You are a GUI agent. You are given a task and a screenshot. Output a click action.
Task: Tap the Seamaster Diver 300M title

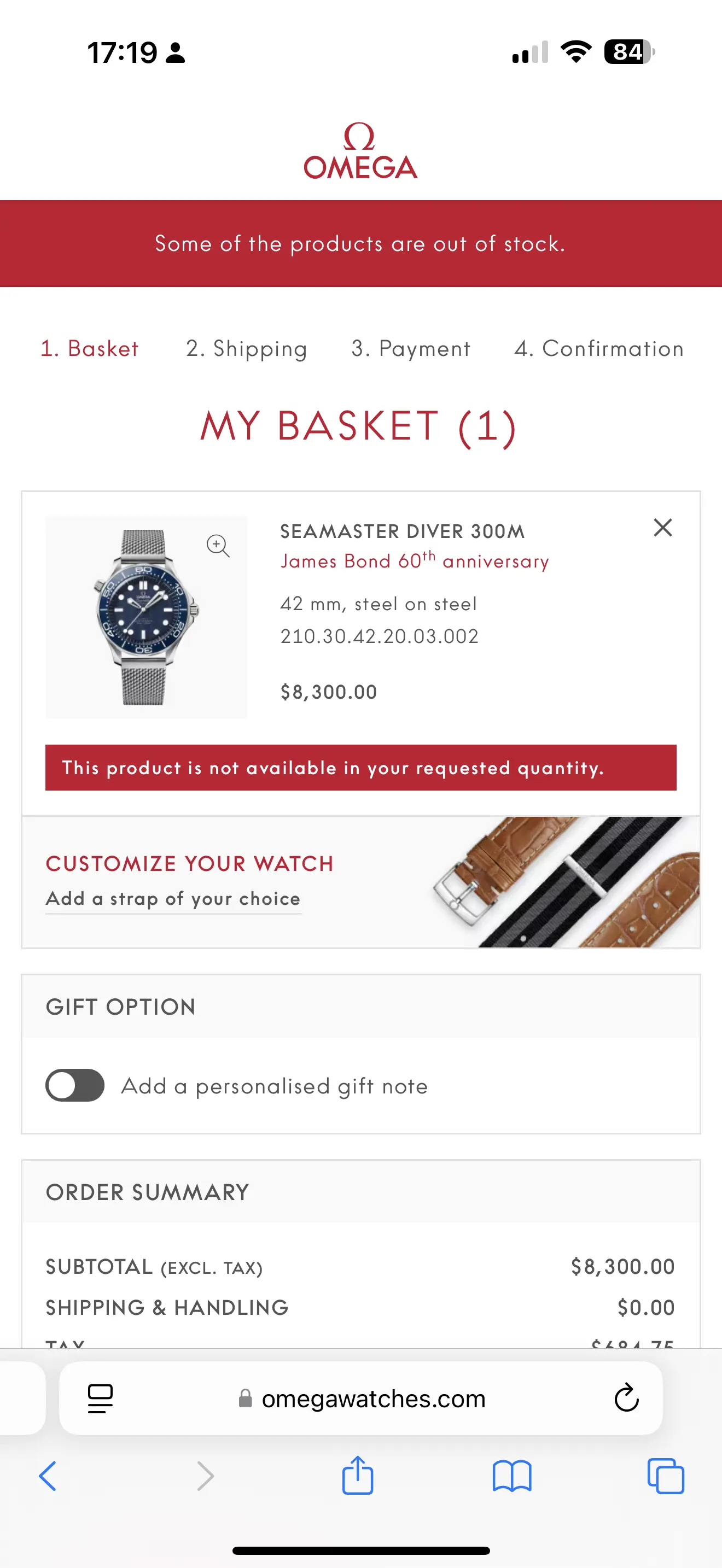(x=402, y=531)
